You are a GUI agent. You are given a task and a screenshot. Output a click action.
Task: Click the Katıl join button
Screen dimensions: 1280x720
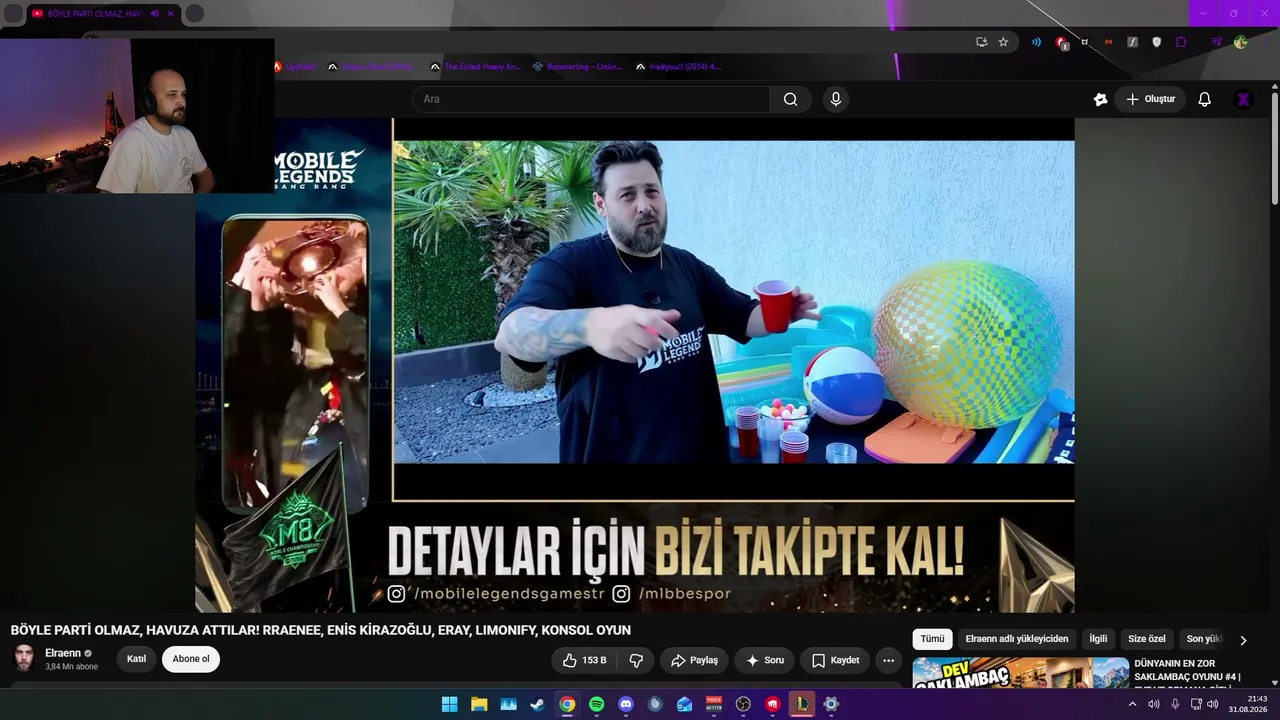[x=137, y=659]
